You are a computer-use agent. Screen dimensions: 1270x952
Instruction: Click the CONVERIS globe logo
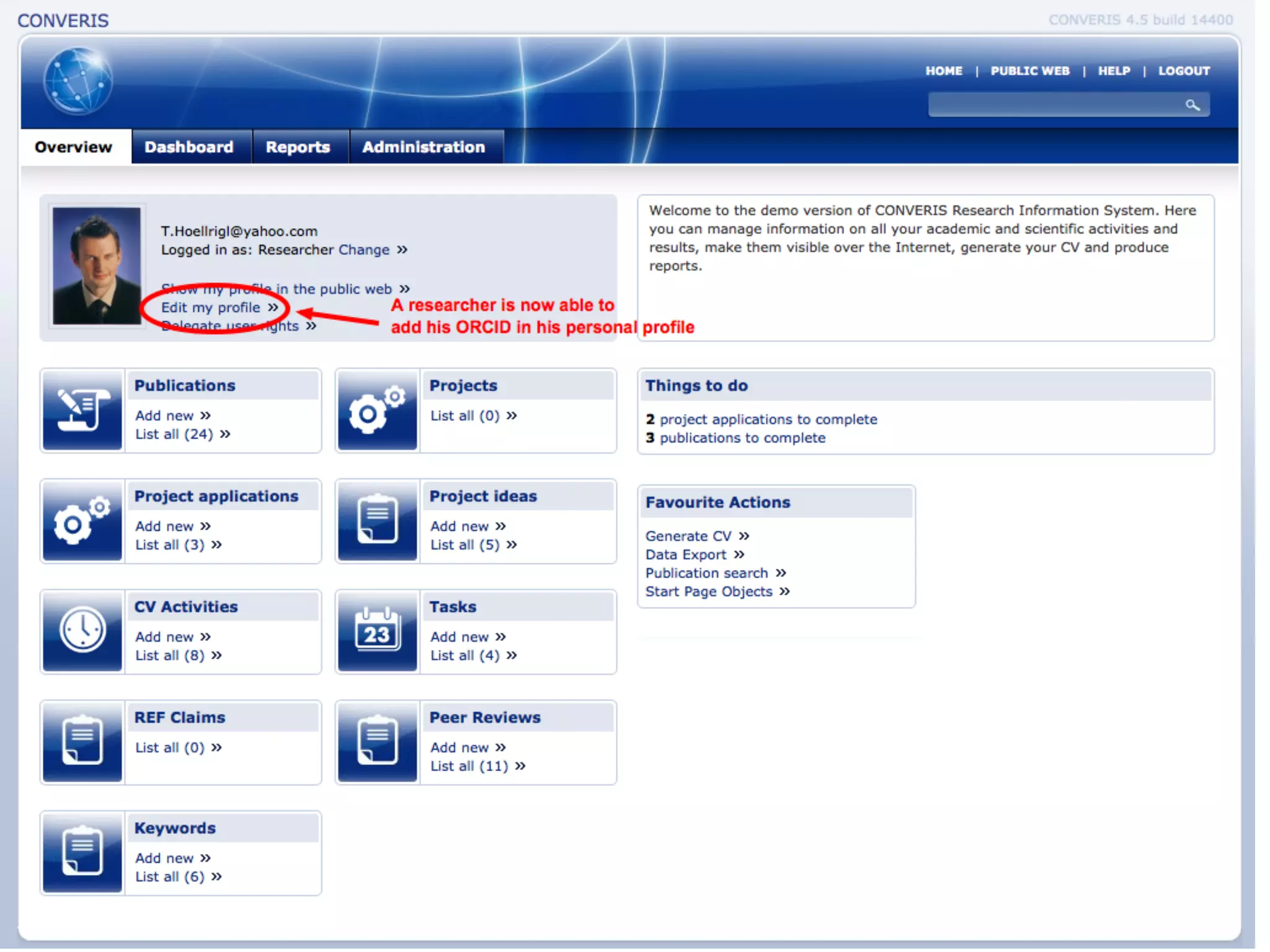tap(78, 82)
